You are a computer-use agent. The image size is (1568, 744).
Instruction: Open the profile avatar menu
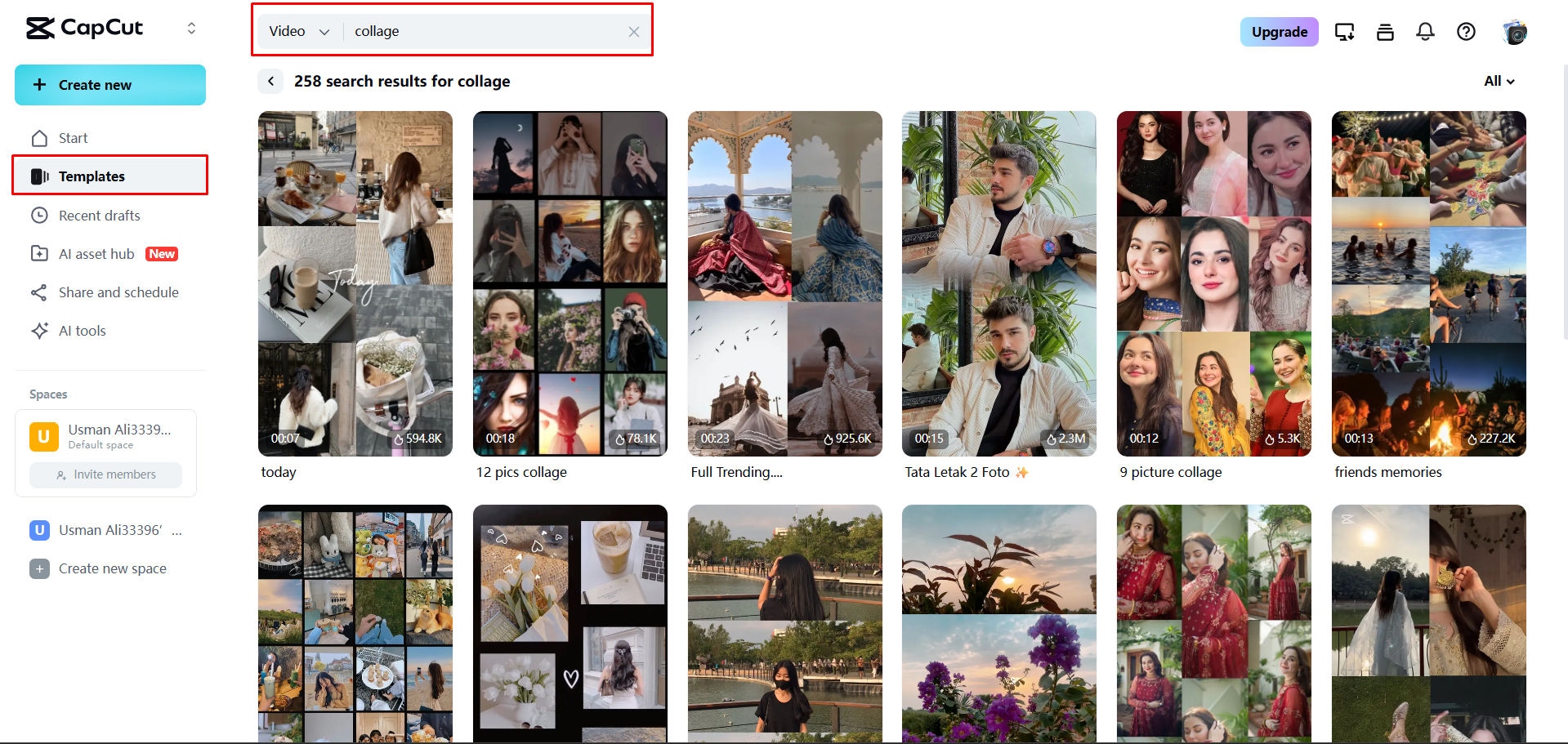pos(1516,32)
